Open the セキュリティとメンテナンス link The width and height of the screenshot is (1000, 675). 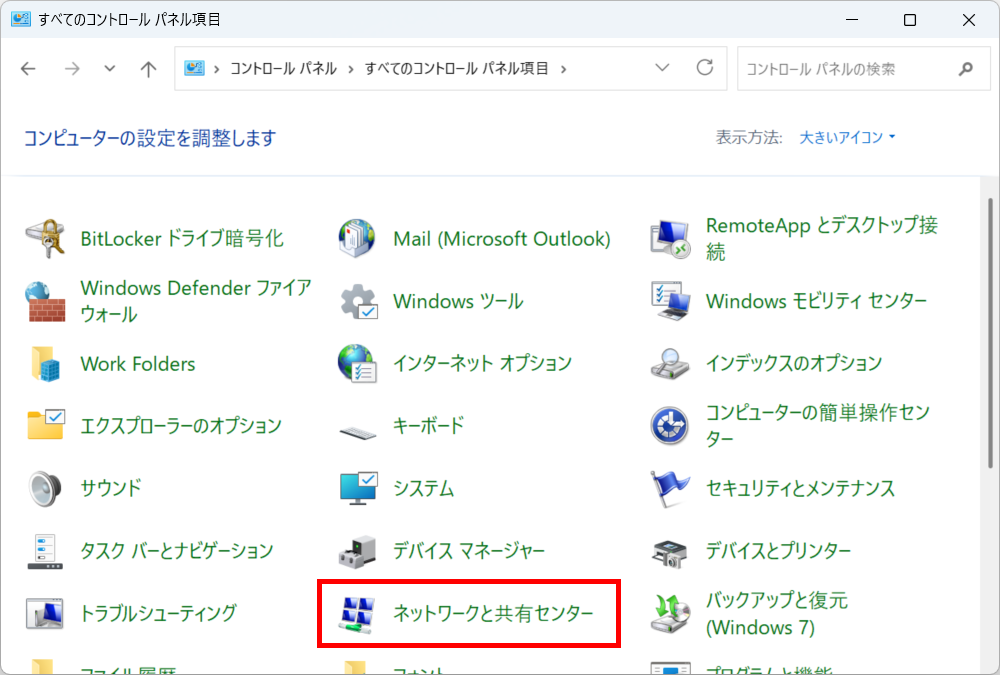[800, 488]
